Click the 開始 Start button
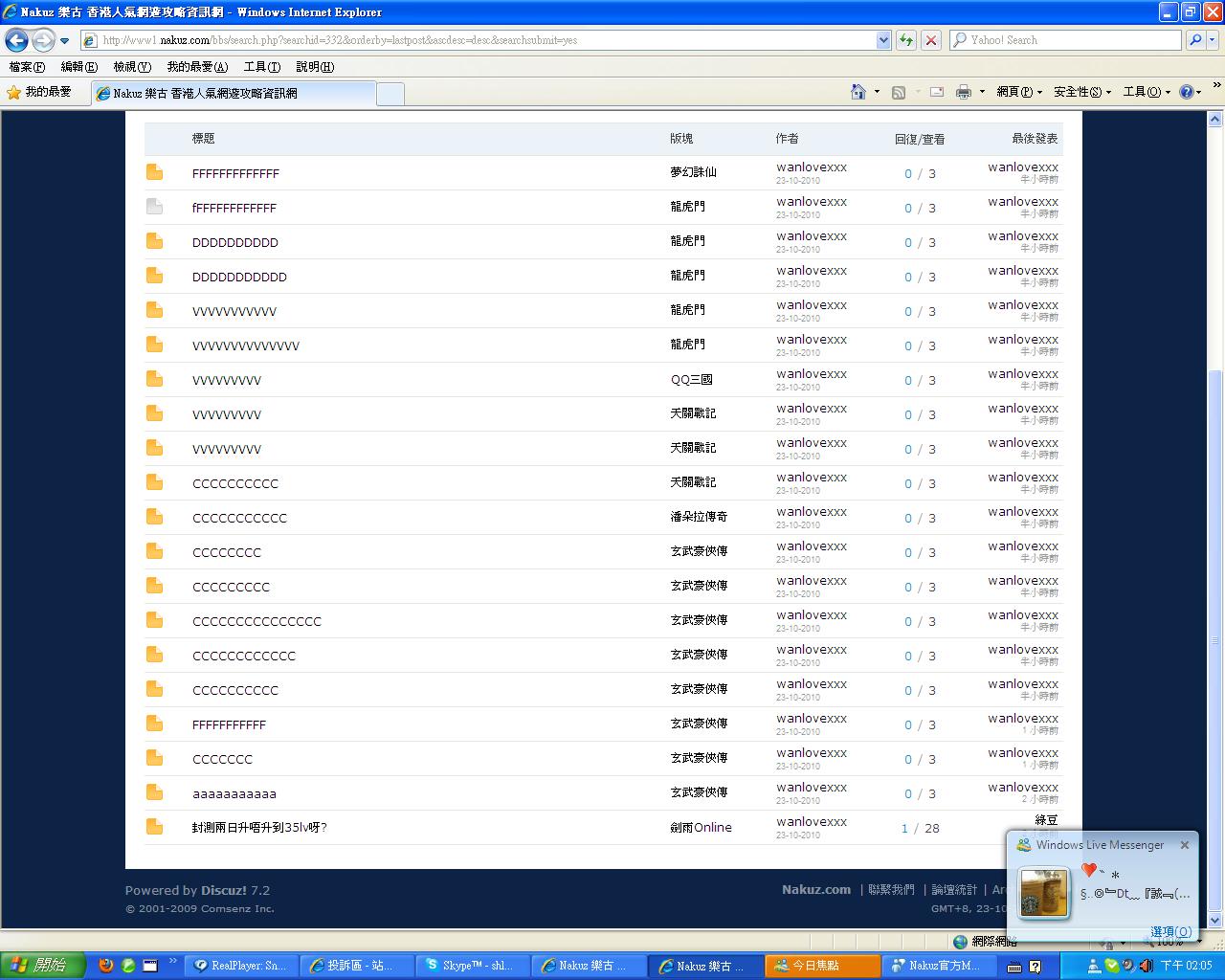This screenshot has width=1225, height=980. [x=42, y=966]
